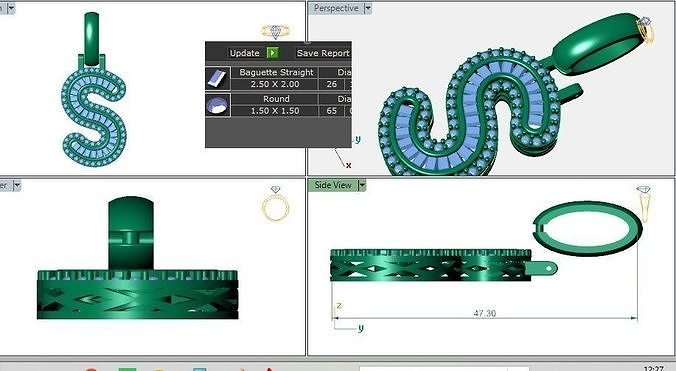Select the Baguette Straight gem icon
Image resolution: width=676 pixels, height=371 pixels.
pyautogui.click(x=218, y=78)
